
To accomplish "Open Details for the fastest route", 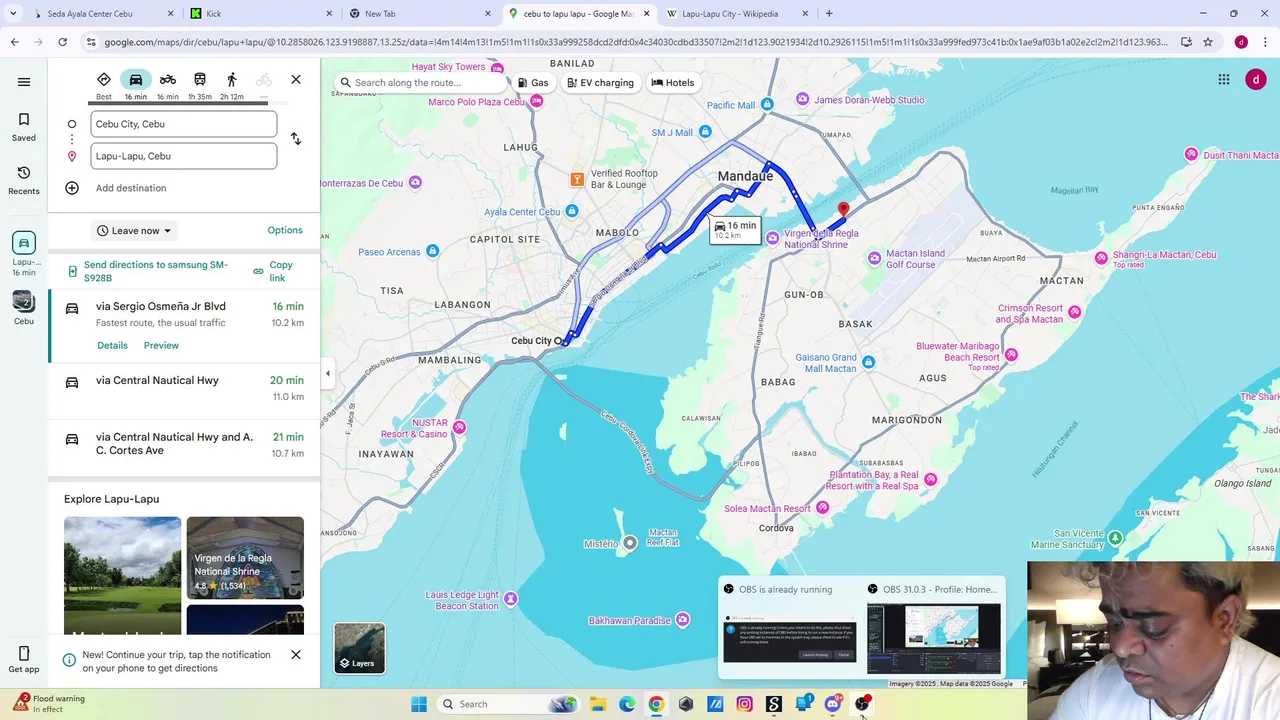I will point(112,346).
